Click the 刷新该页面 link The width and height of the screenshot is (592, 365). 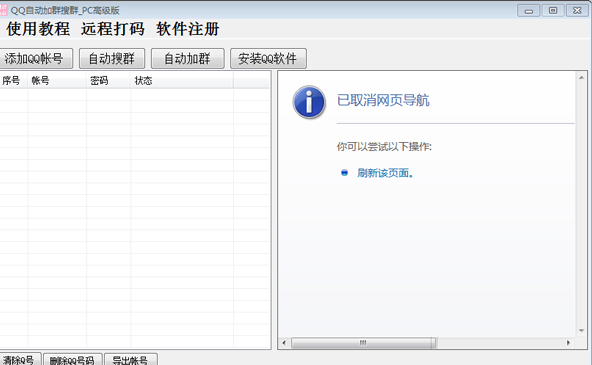pos(385,173)
